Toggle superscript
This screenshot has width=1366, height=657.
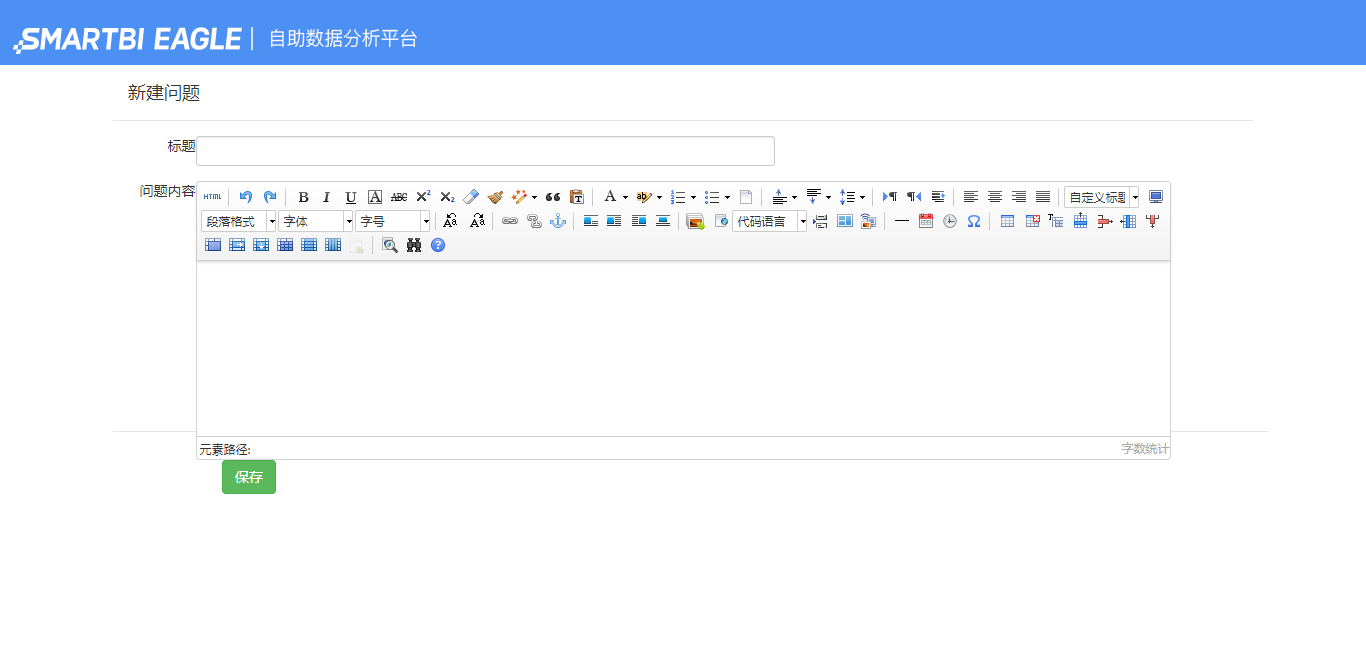click(x=423, y=197)
